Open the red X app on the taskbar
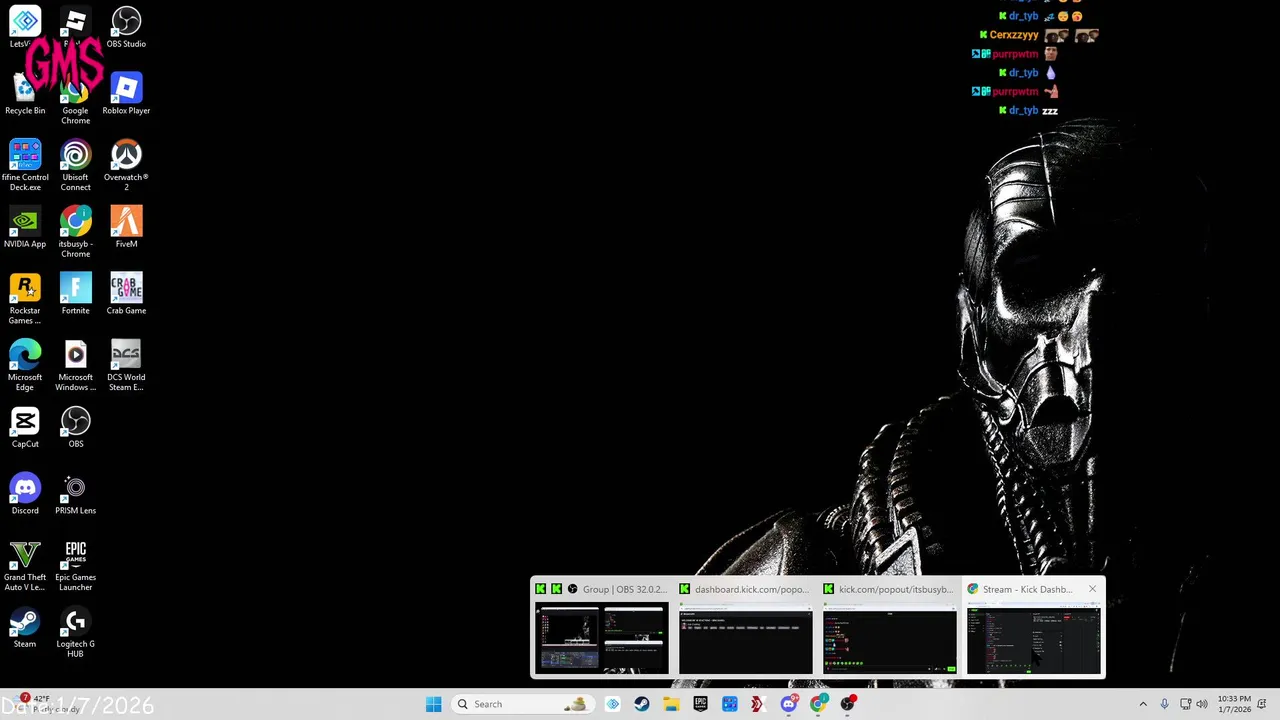The image size is (1280, 720). [759, 704]
